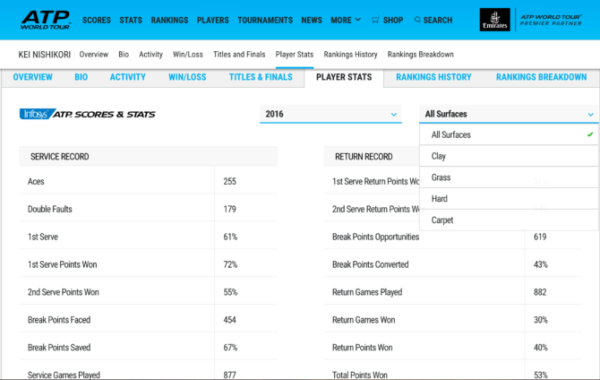Click the SEARCH magnifier item
Image resolution: width=600 pixels, height=380 pixels.
[434, 20]
